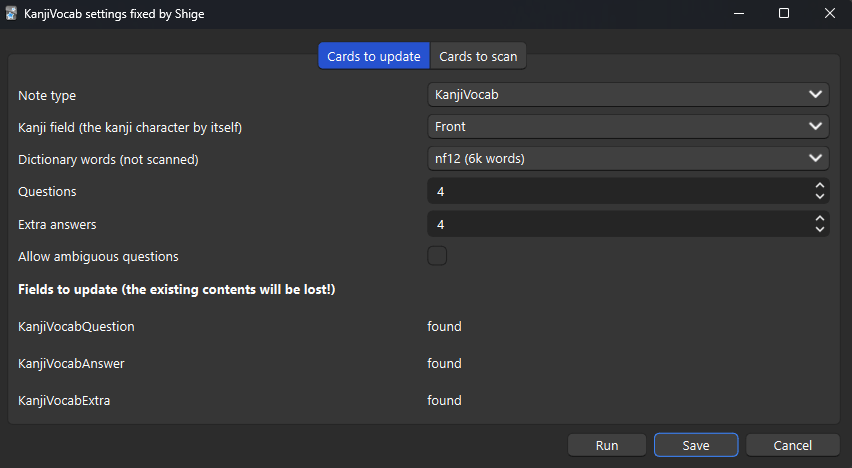Open the Cards to scan tab

click(x=478, y=56)
